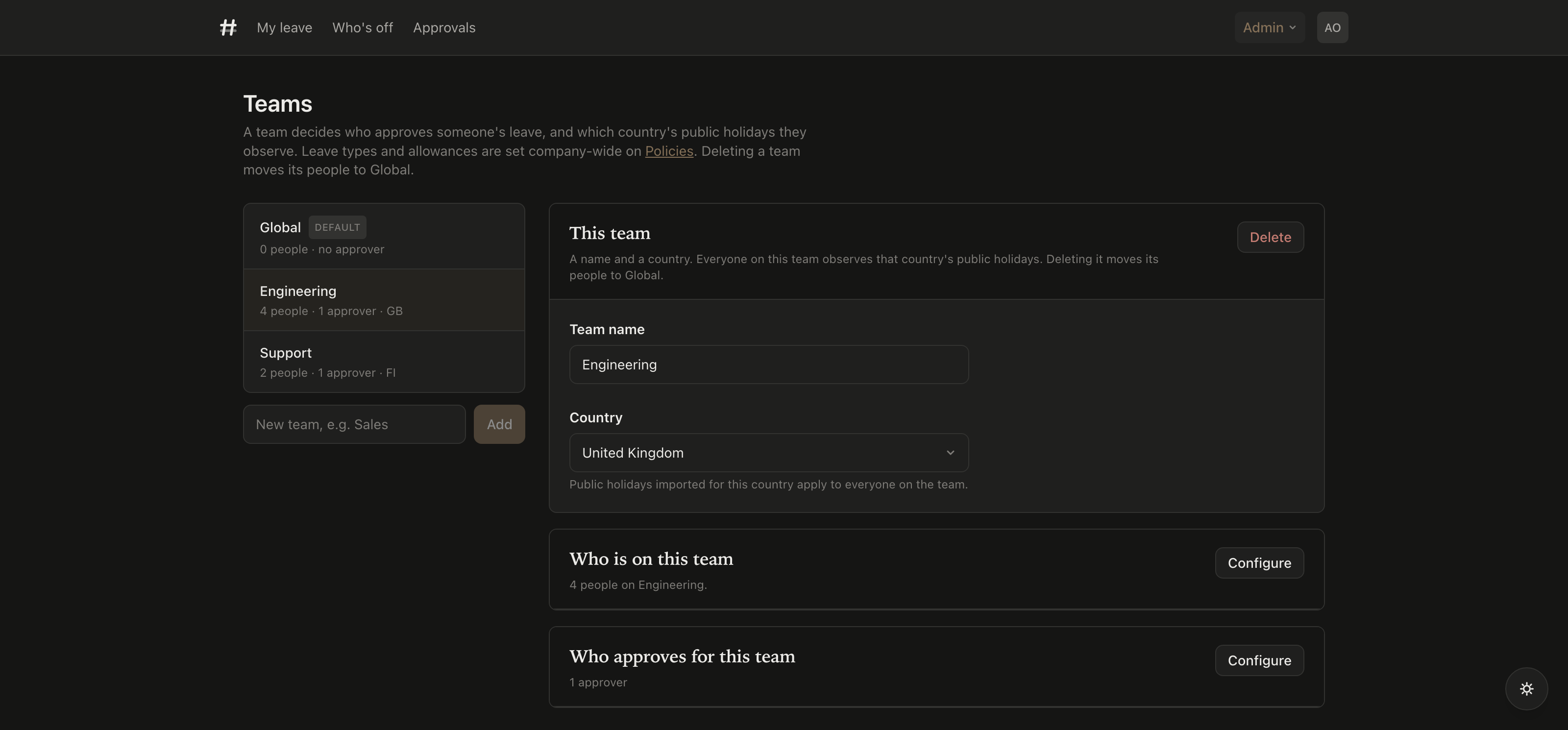Click the 'This team' heading
Viewport: 1568px width, 730px height.
(610, 233)
